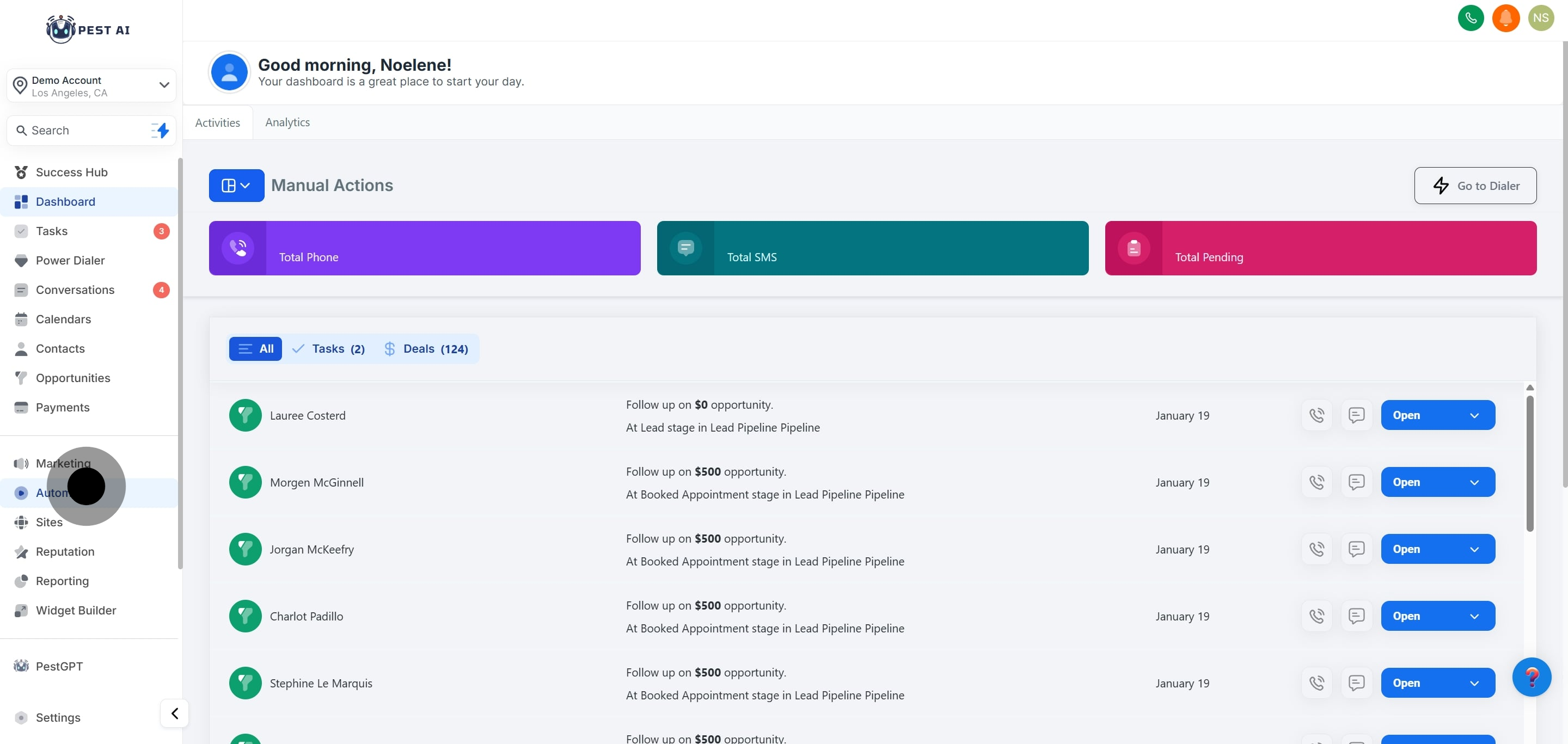The height and width of the screenshot is (744, 1568).
Task: Filter list by Deals (124)
Action: pos(427,348)
